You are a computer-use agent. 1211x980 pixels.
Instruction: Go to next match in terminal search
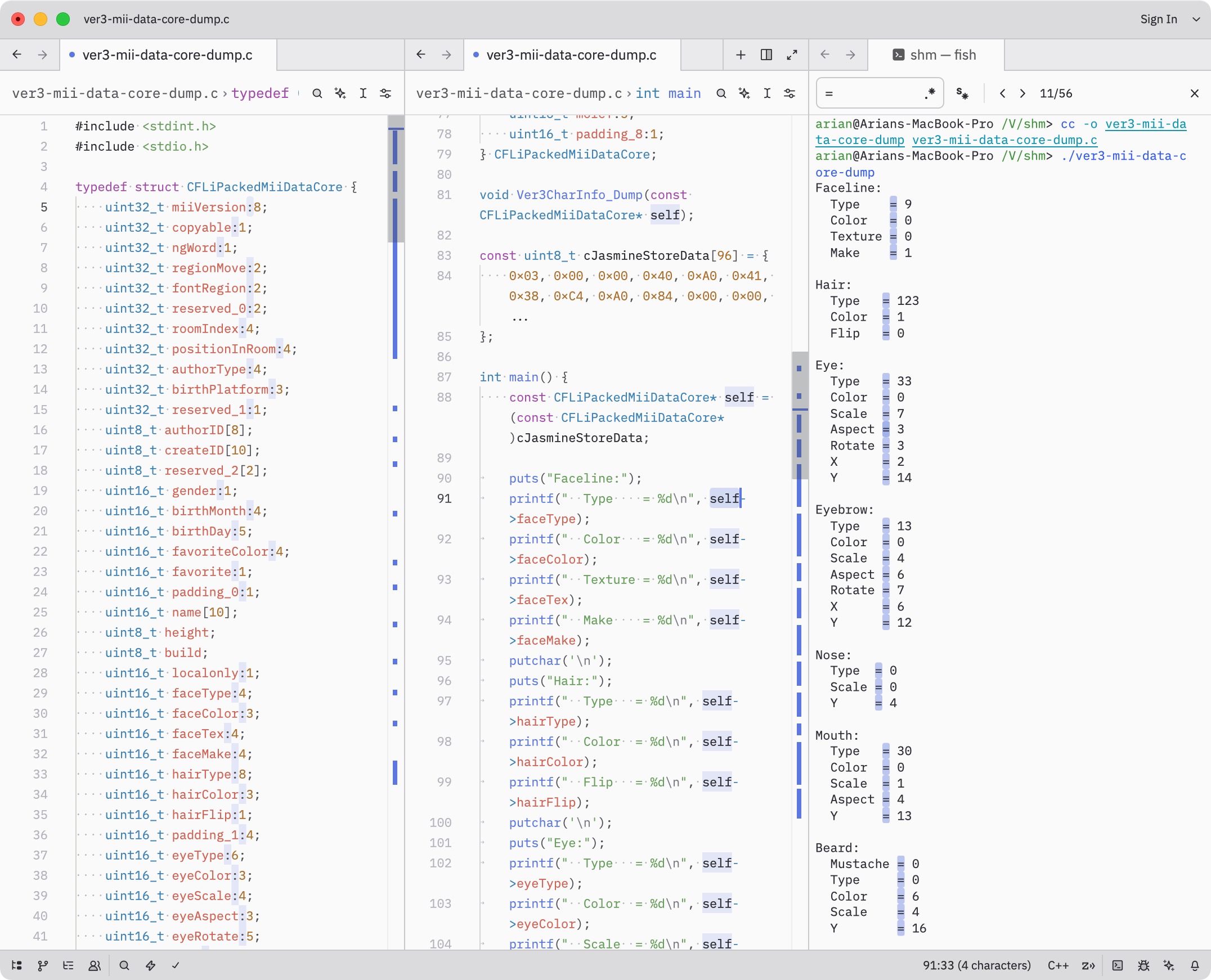[1022, 93]
